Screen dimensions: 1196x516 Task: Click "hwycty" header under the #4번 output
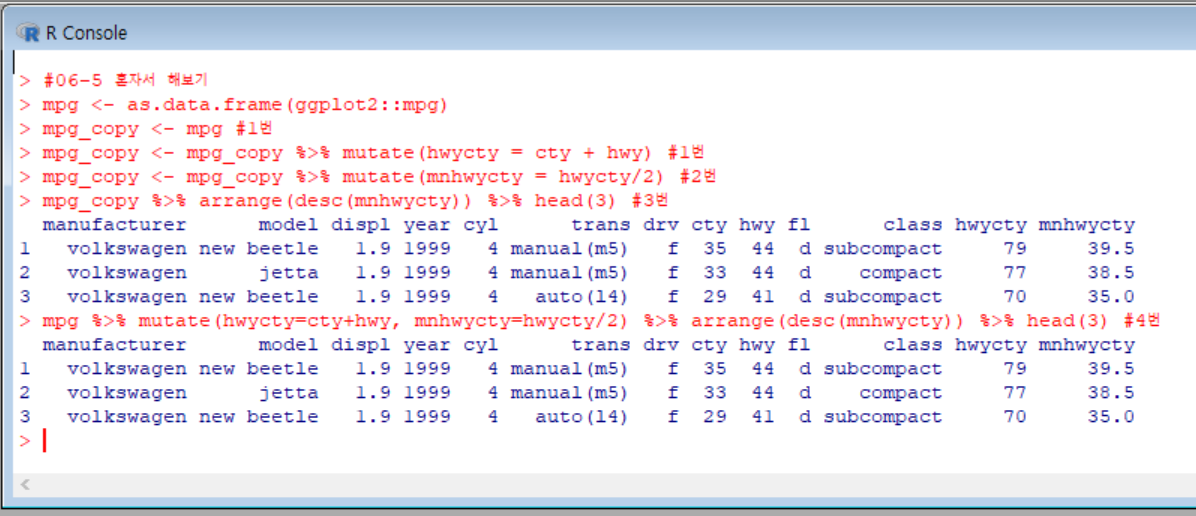991,345
